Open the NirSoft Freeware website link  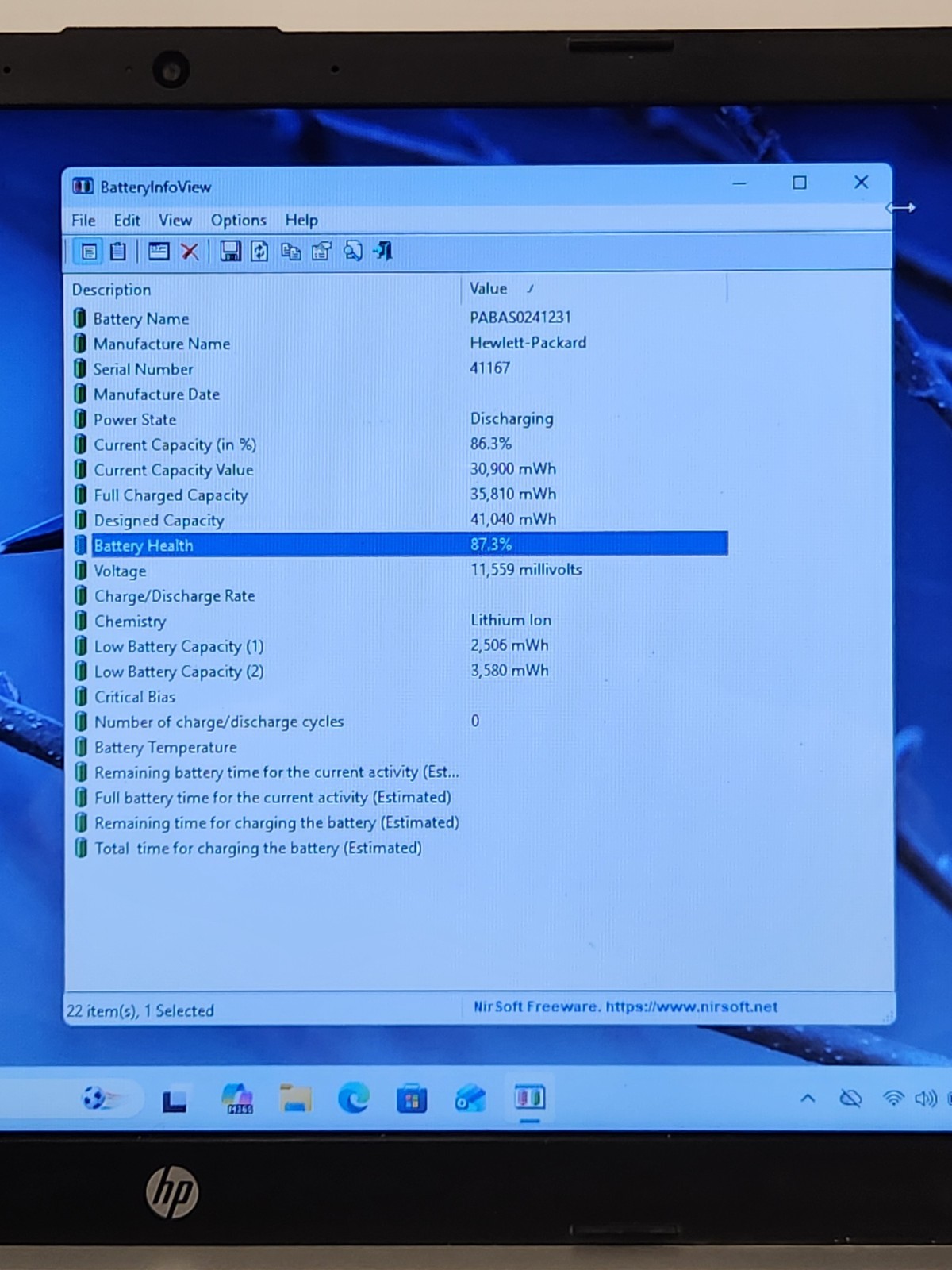[626, 1006]
